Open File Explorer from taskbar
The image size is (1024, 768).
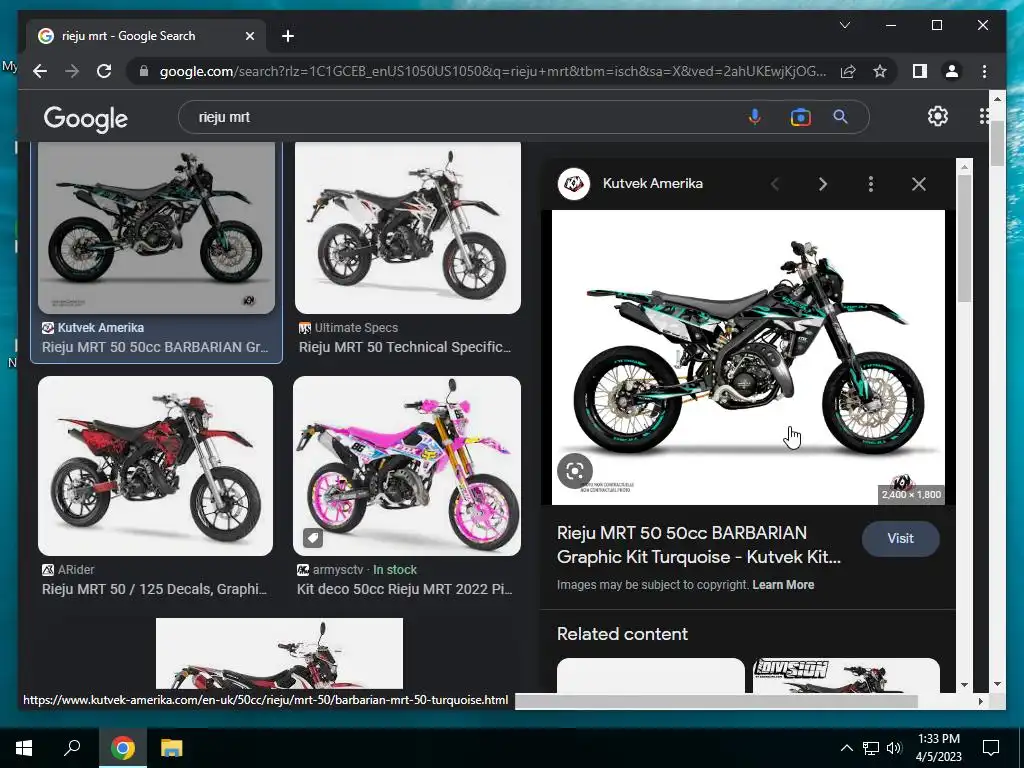pos(171,748)
